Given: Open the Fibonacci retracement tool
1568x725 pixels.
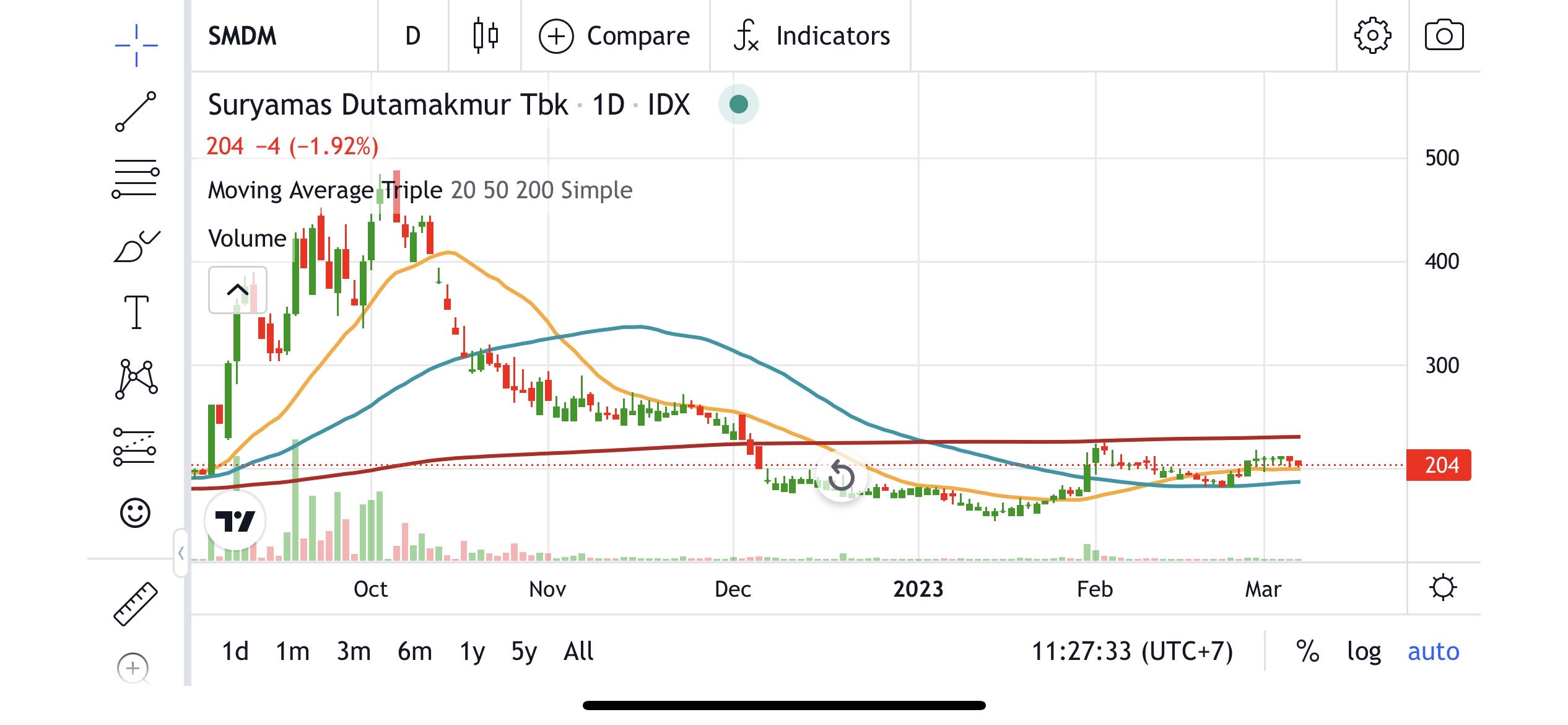Looking at the screenshot, I should click(x=136, y=179).
